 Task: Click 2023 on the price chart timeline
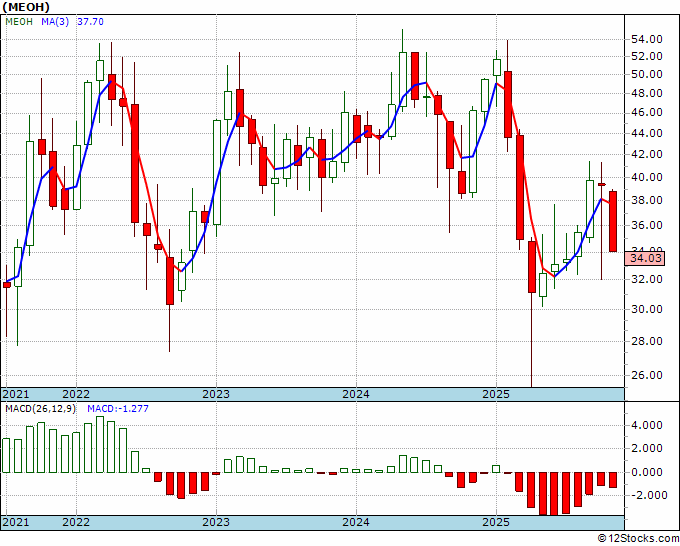click(x=216, y=394)
